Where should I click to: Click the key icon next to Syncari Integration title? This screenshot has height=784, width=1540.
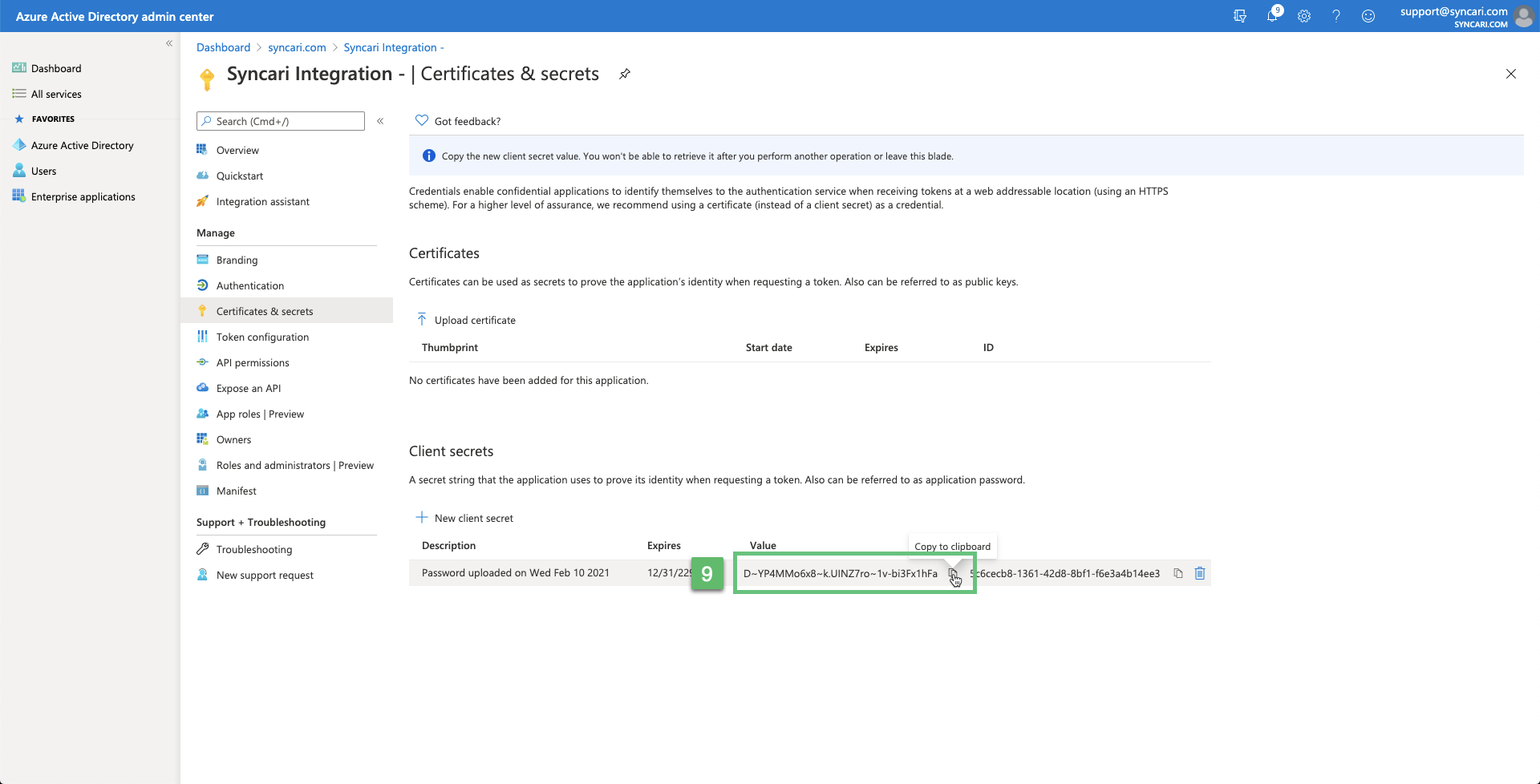click(x=207, y=79)
